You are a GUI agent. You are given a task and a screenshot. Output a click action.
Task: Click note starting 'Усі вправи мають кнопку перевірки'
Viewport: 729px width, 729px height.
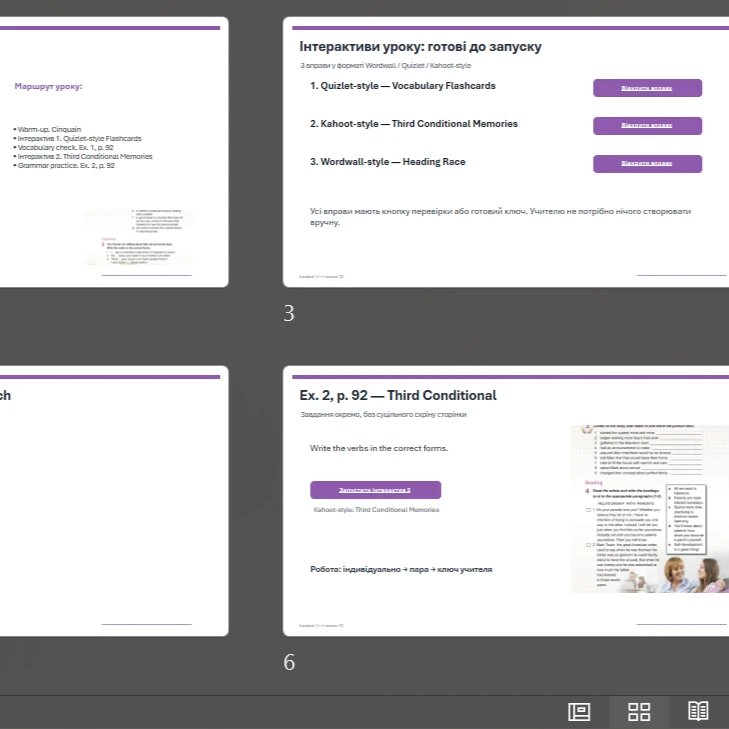pos(500,217)
